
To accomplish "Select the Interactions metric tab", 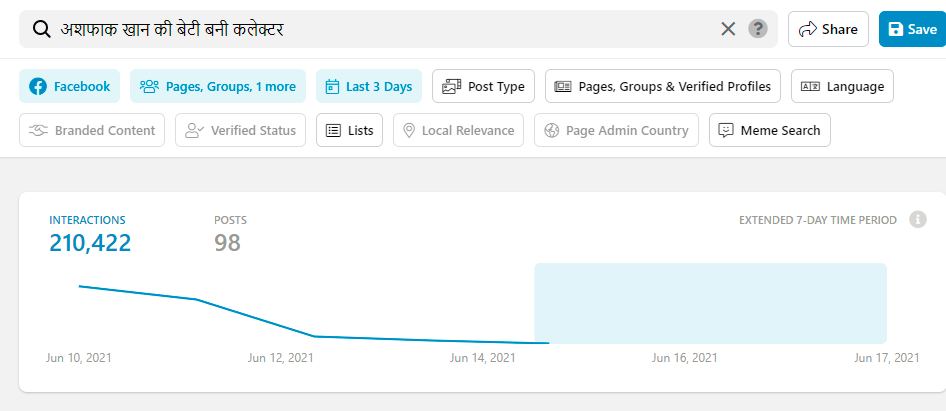I will coord(89,232).
